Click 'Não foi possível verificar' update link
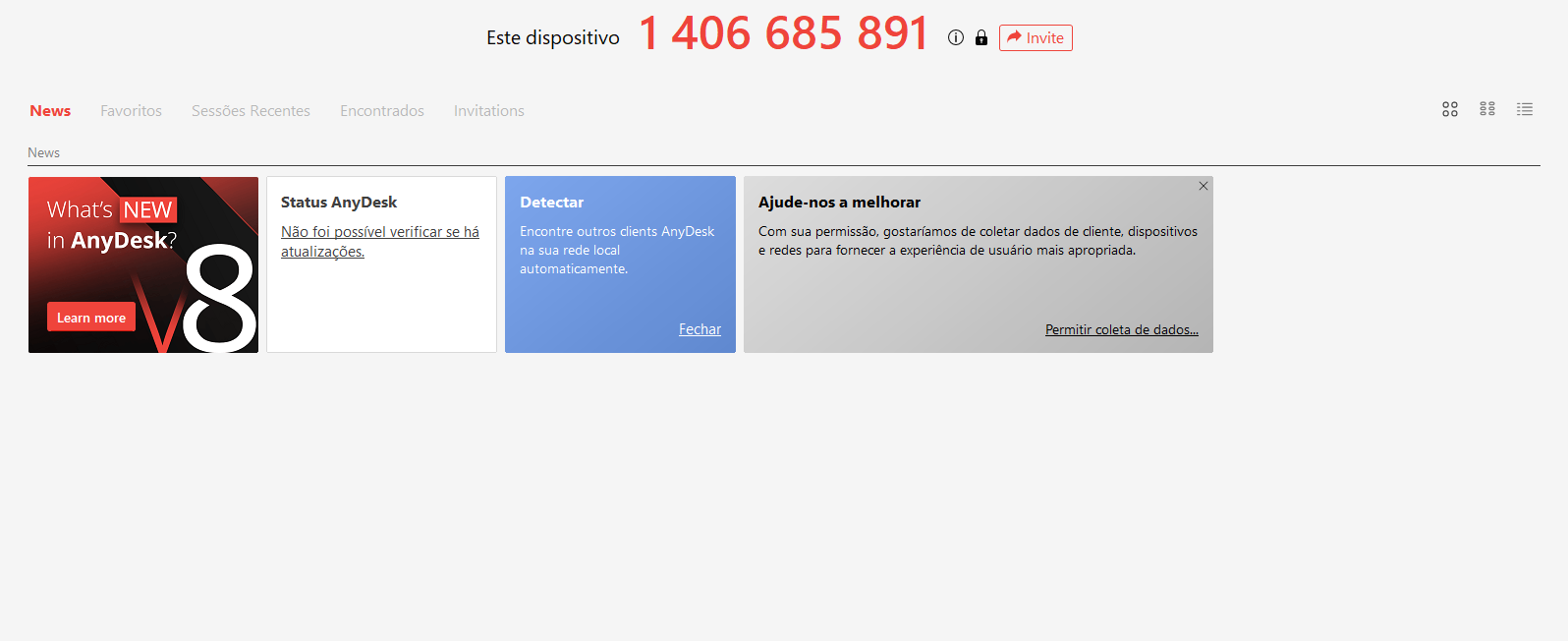The width and height of the screenshot is (1568, 641). [380, 242]
